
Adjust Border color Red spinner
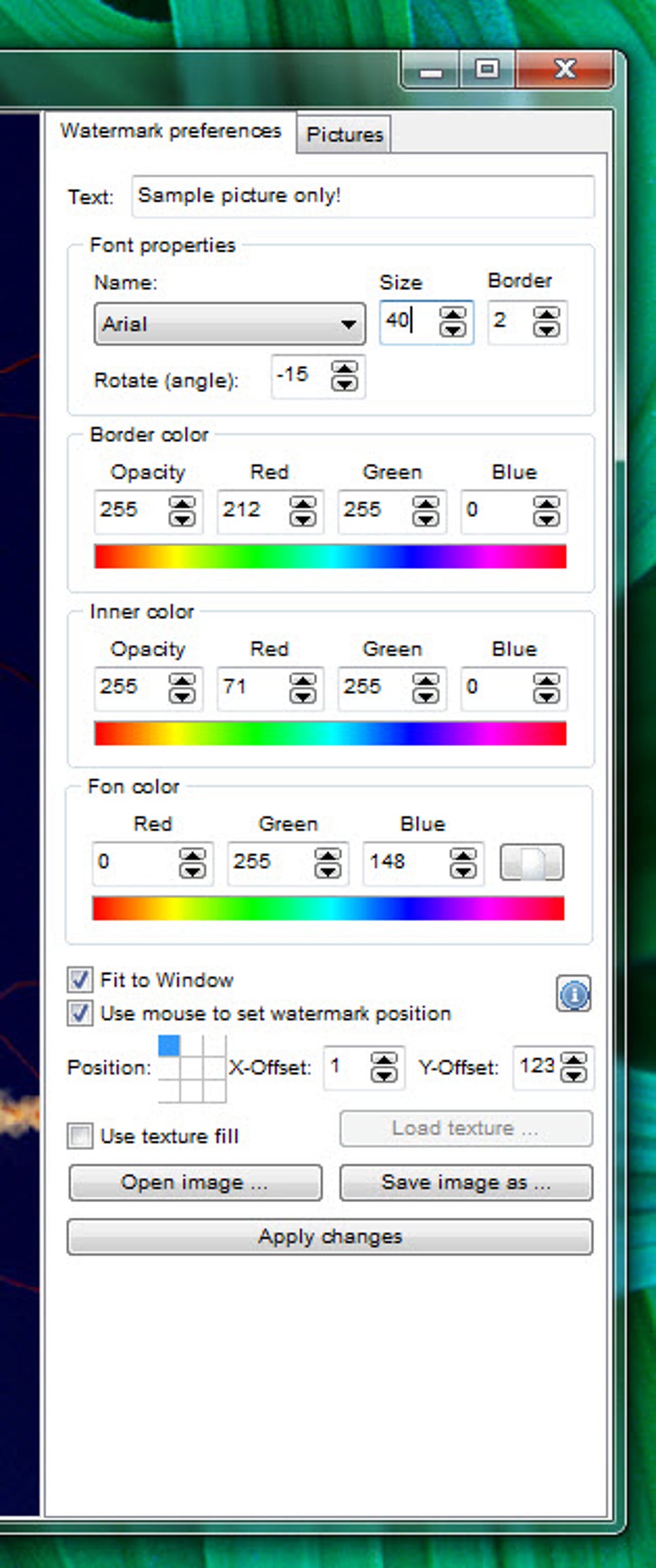pyautogui.click(x=303, y=511)
